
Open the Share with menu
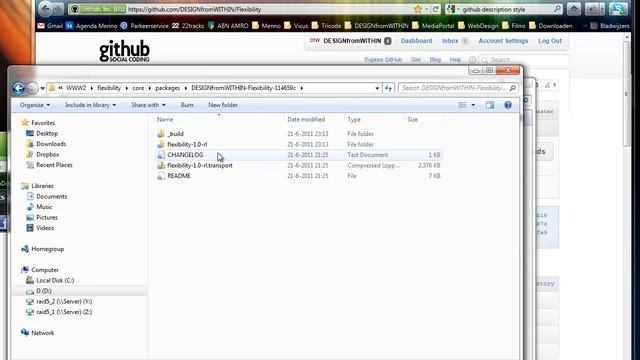148,105
